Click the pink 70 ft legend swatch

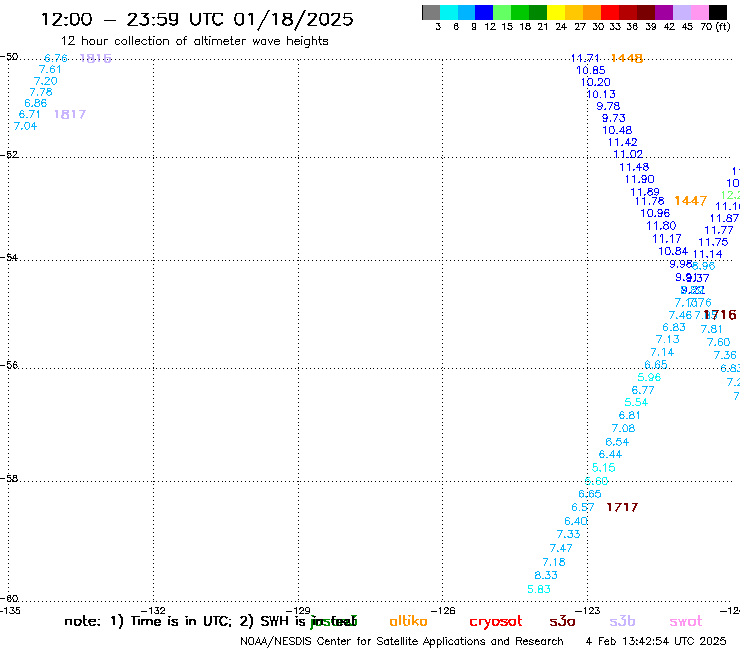699,12
